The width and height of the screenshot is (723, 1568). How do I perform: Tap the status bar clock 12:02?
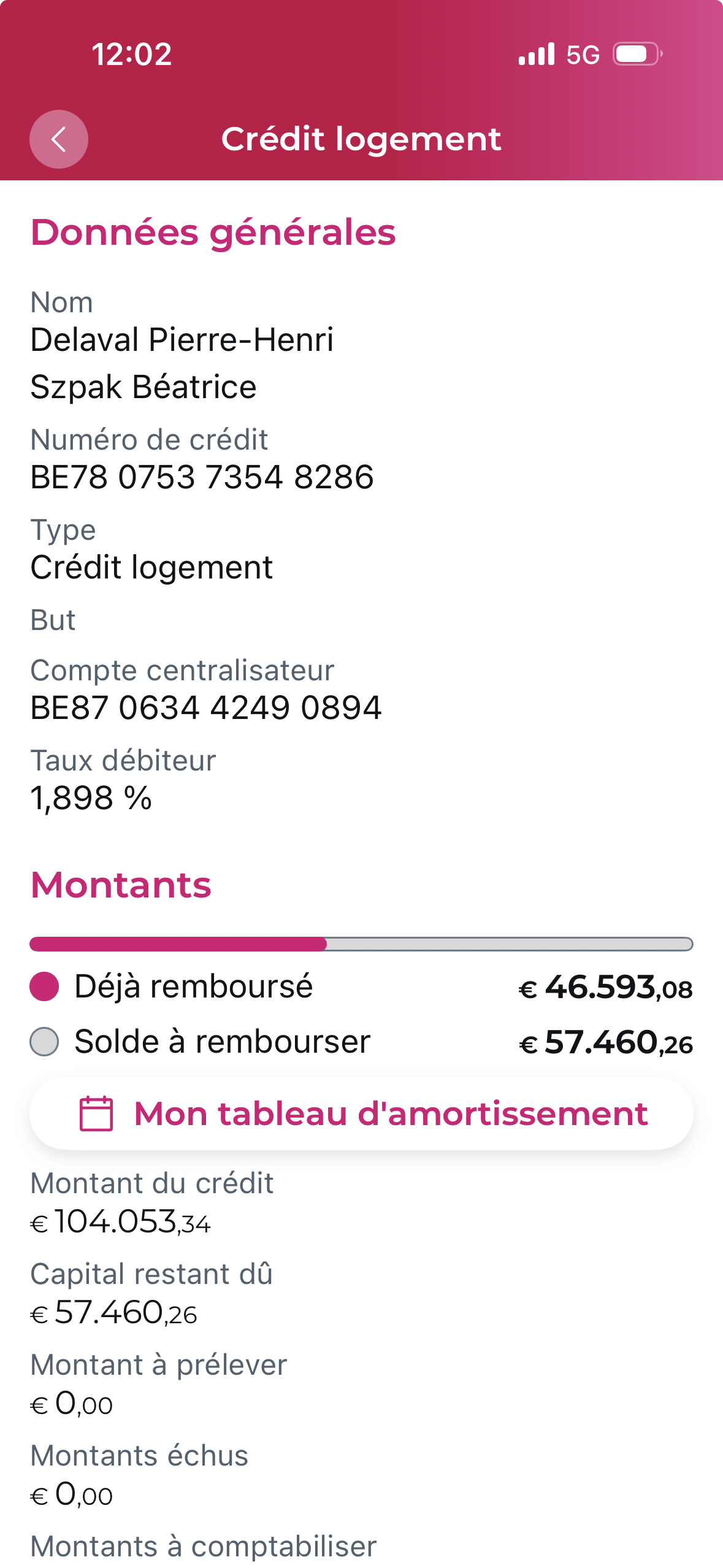coord(132,55)
